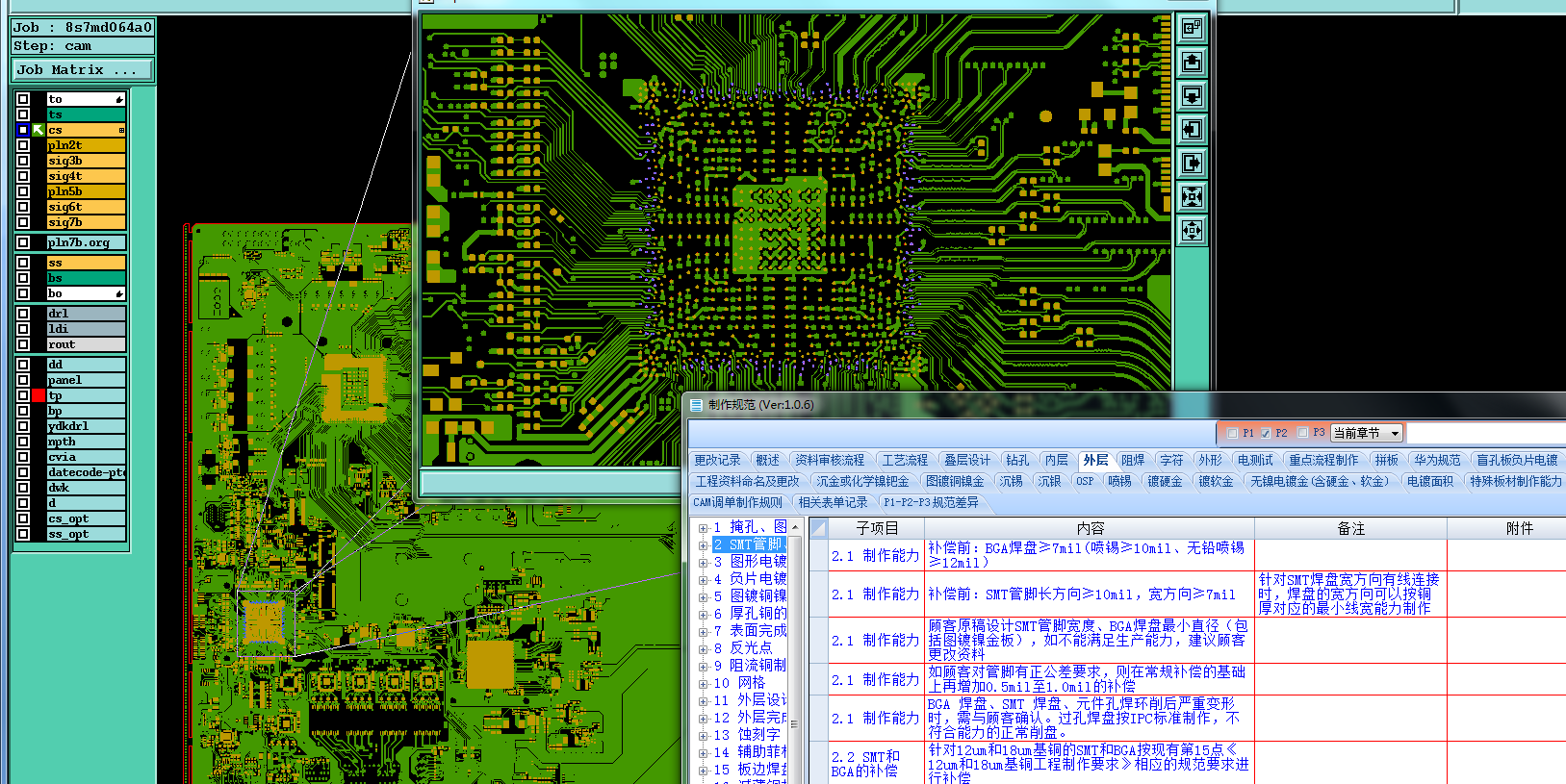The width and height of the screenshot is (1566, 784).
Task: Click the tree panel scroll-up arrow
Action: [795, 527]
